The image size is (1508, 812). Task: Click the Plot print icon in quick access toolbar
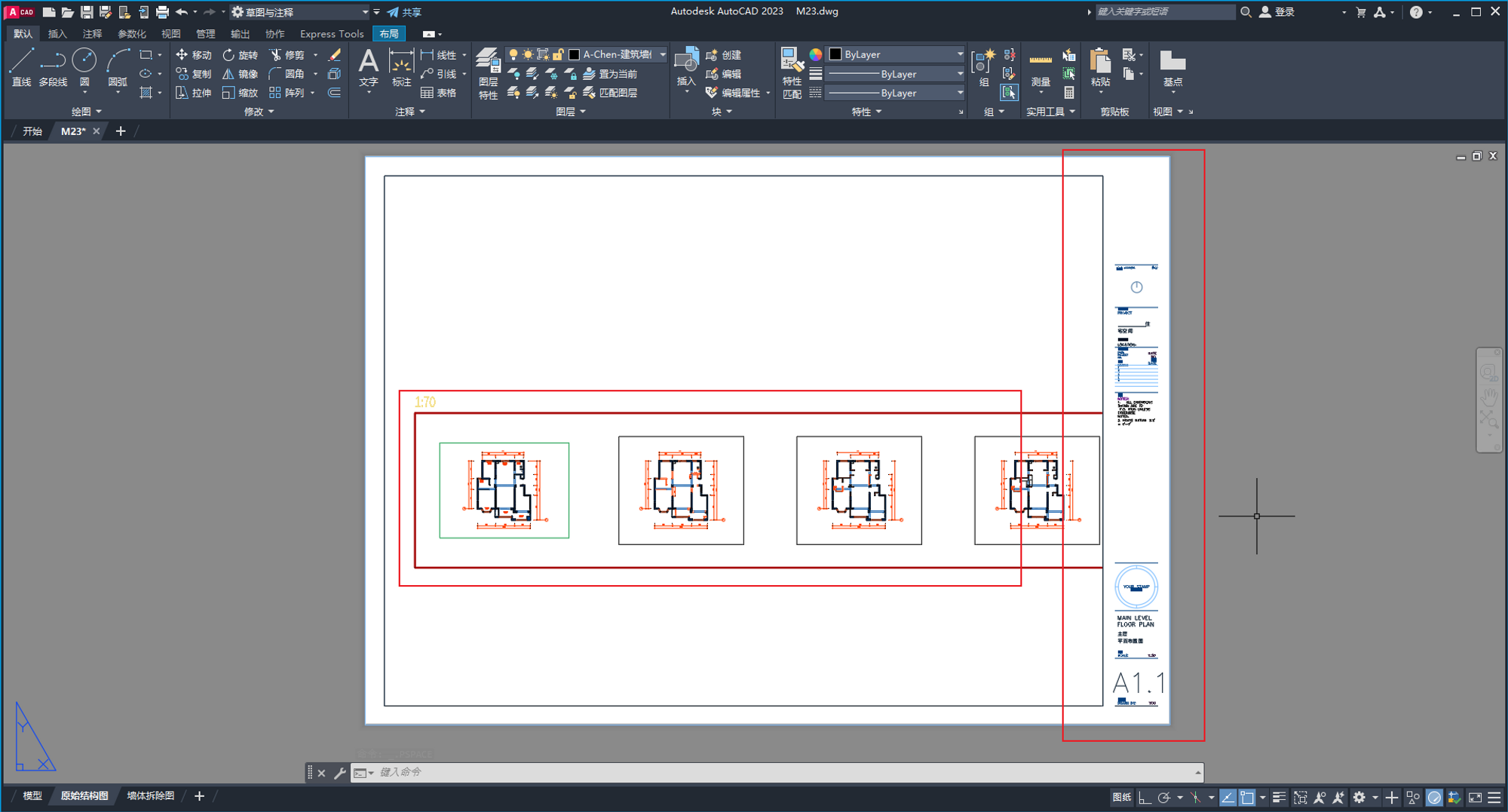[x=162, y=12]
